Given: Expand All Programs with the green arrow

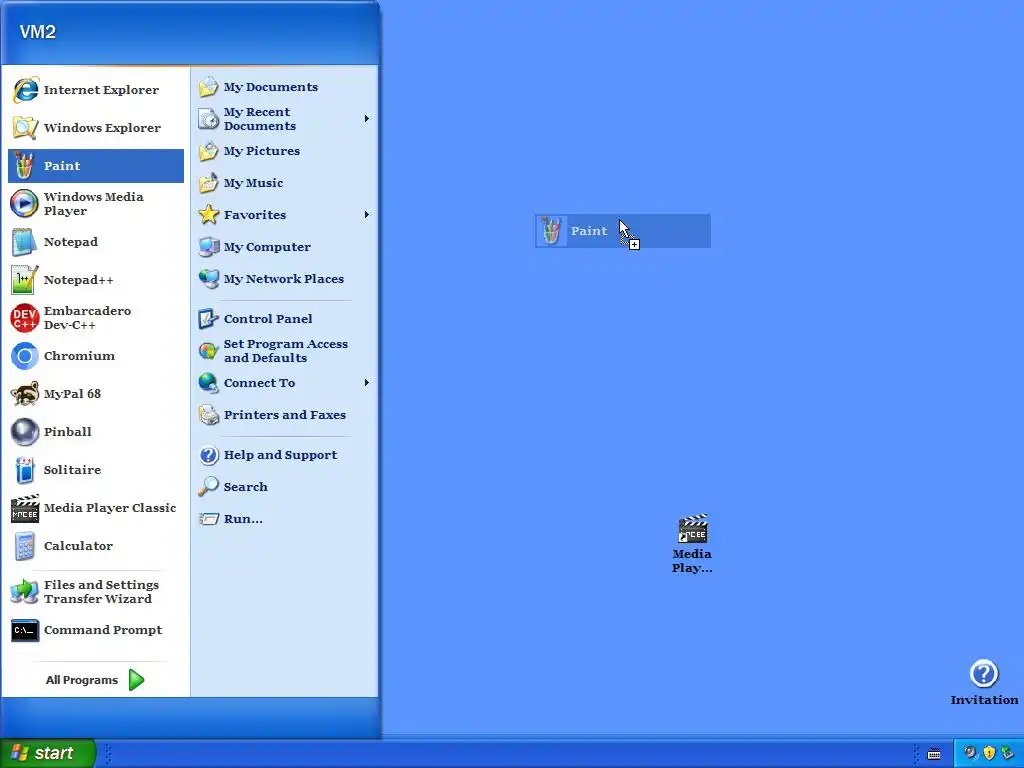Looking at the screenshot, I should 136,680.
